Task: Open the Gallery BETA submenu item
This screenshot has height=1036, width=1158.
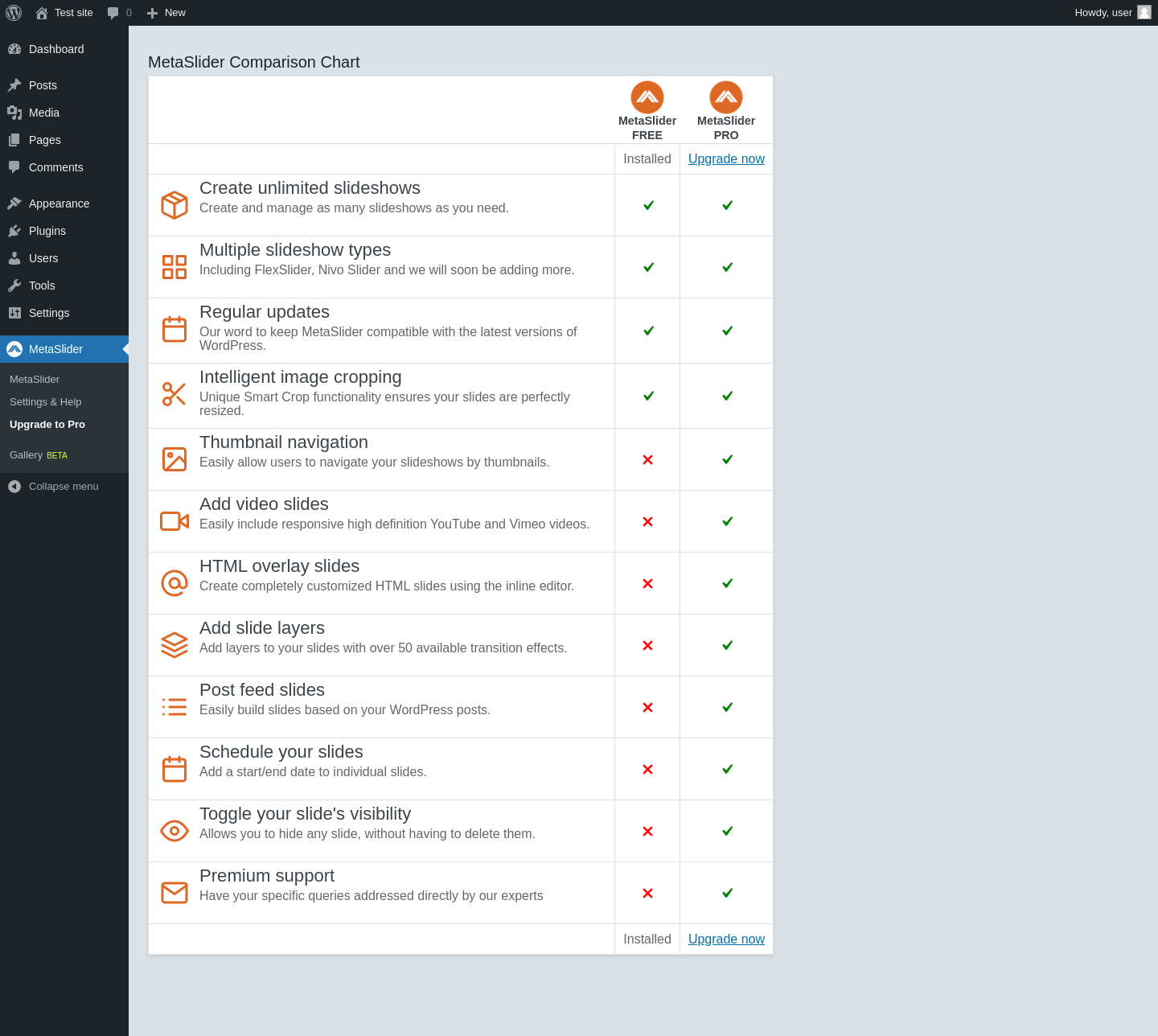Action: (39, 455)
